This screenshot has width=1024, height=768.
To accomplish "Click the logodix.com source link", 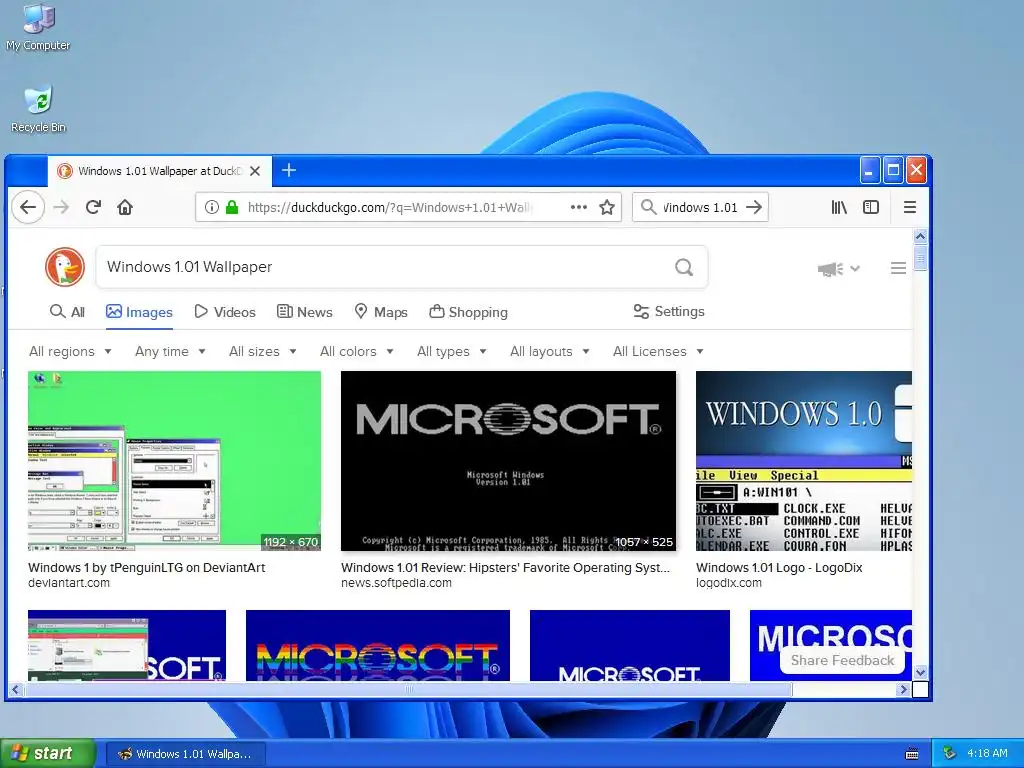I will (x=728, y=583).
